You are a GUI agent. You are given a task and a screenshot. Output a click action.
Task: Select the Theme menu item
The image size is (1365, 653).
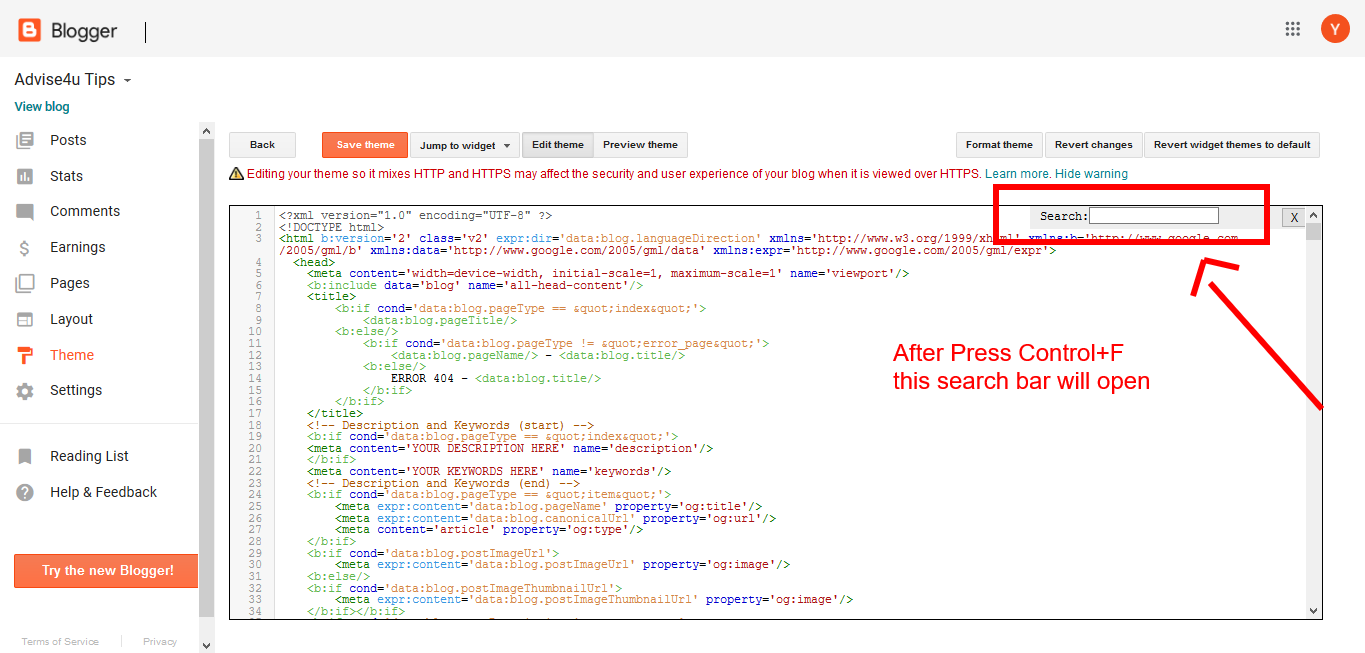[72, 355]
